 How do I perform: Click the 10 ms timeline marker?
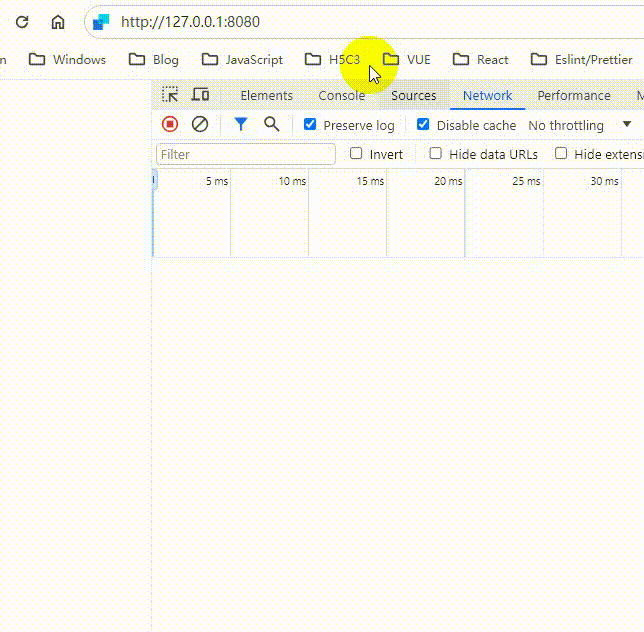click(292, 181)
